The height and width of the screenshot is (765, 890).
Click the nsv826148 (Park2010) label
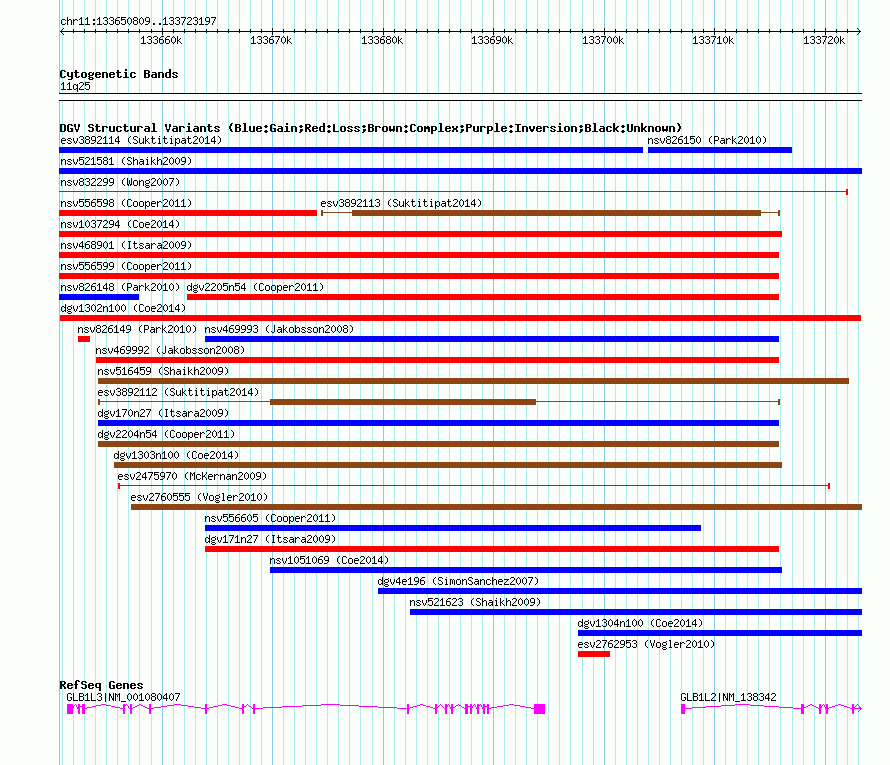(x=120, y=287)
